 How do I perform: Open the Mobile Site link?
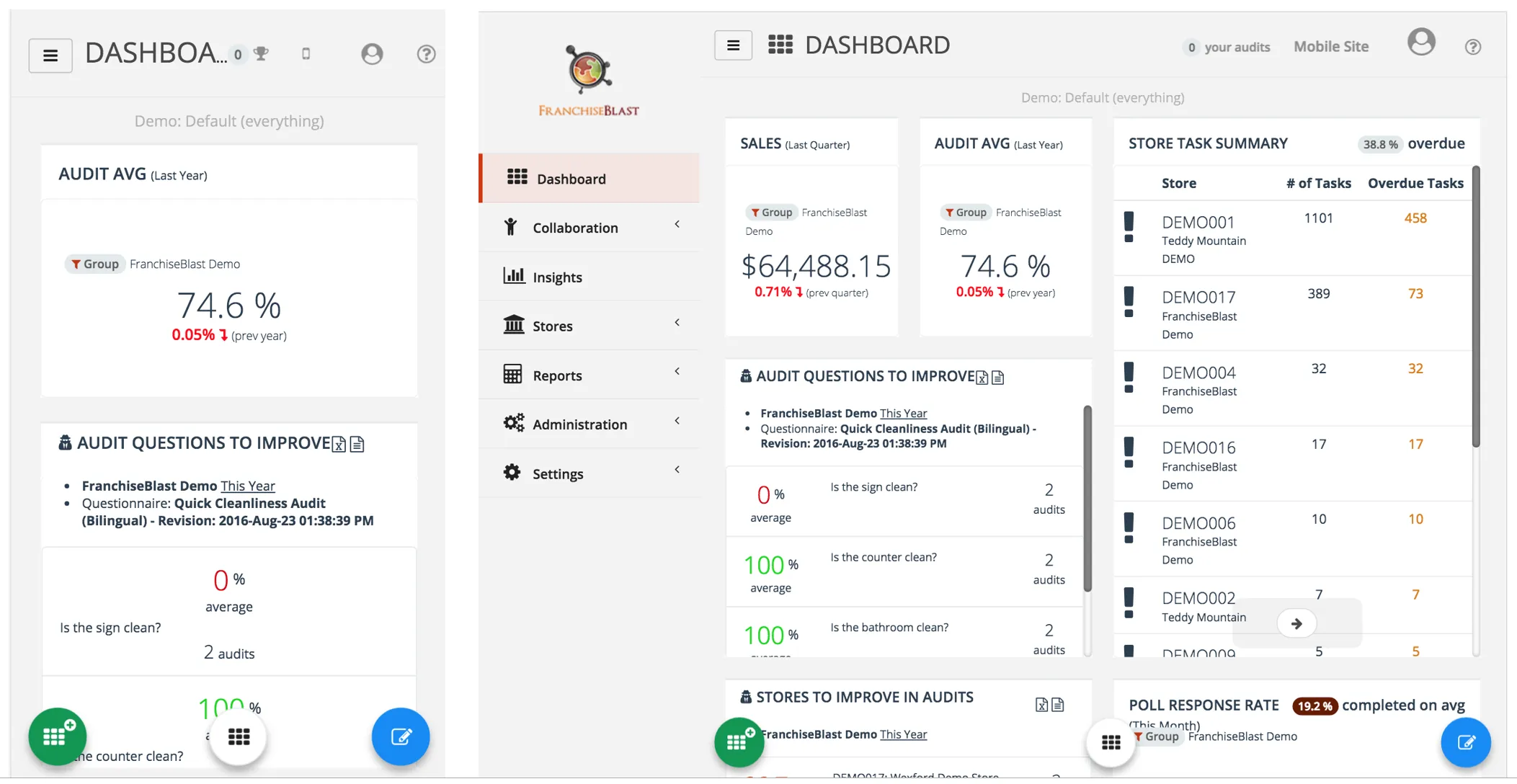(1330, 46)
